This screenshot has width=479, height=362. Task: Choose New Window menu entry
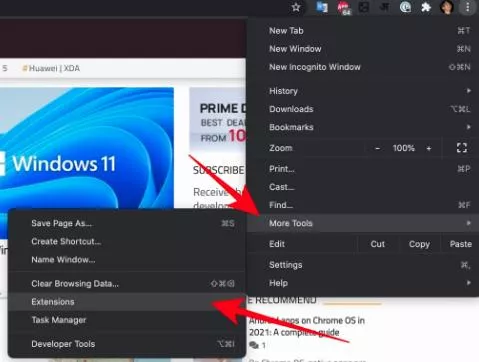coord(363,49)
